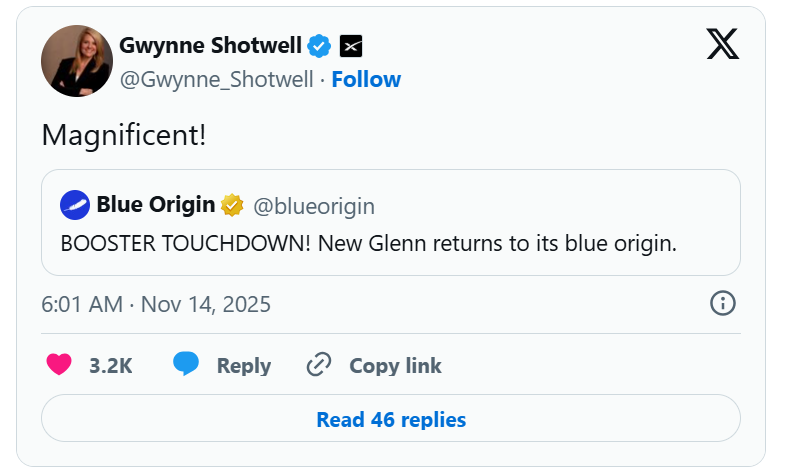
Task: Click Gwynne Shotwell's blue verified badge
Action: point(319,45)
